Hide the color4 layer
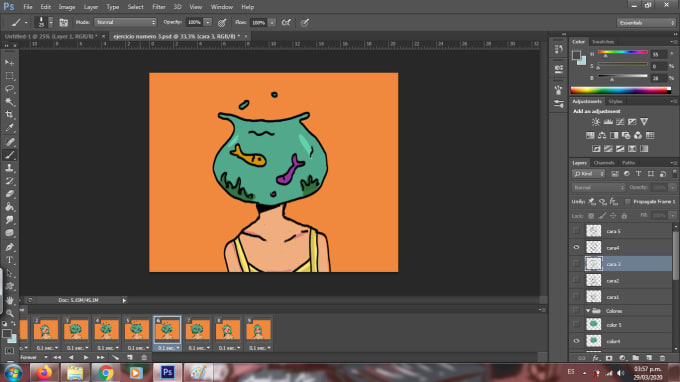The image size is (680, 382). 576,341
